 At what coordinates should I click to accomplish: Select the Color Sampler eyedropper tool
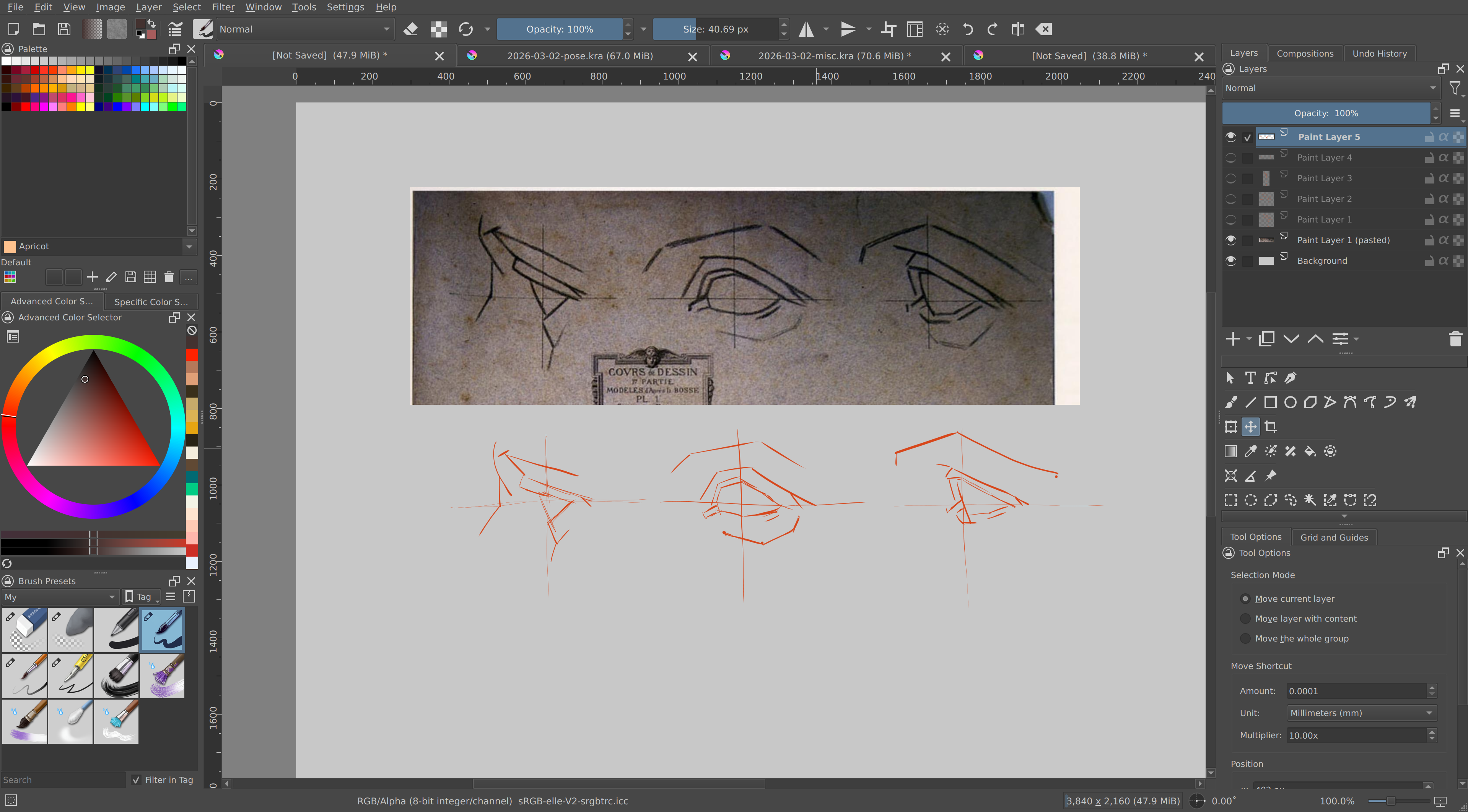click(1250, 451)
